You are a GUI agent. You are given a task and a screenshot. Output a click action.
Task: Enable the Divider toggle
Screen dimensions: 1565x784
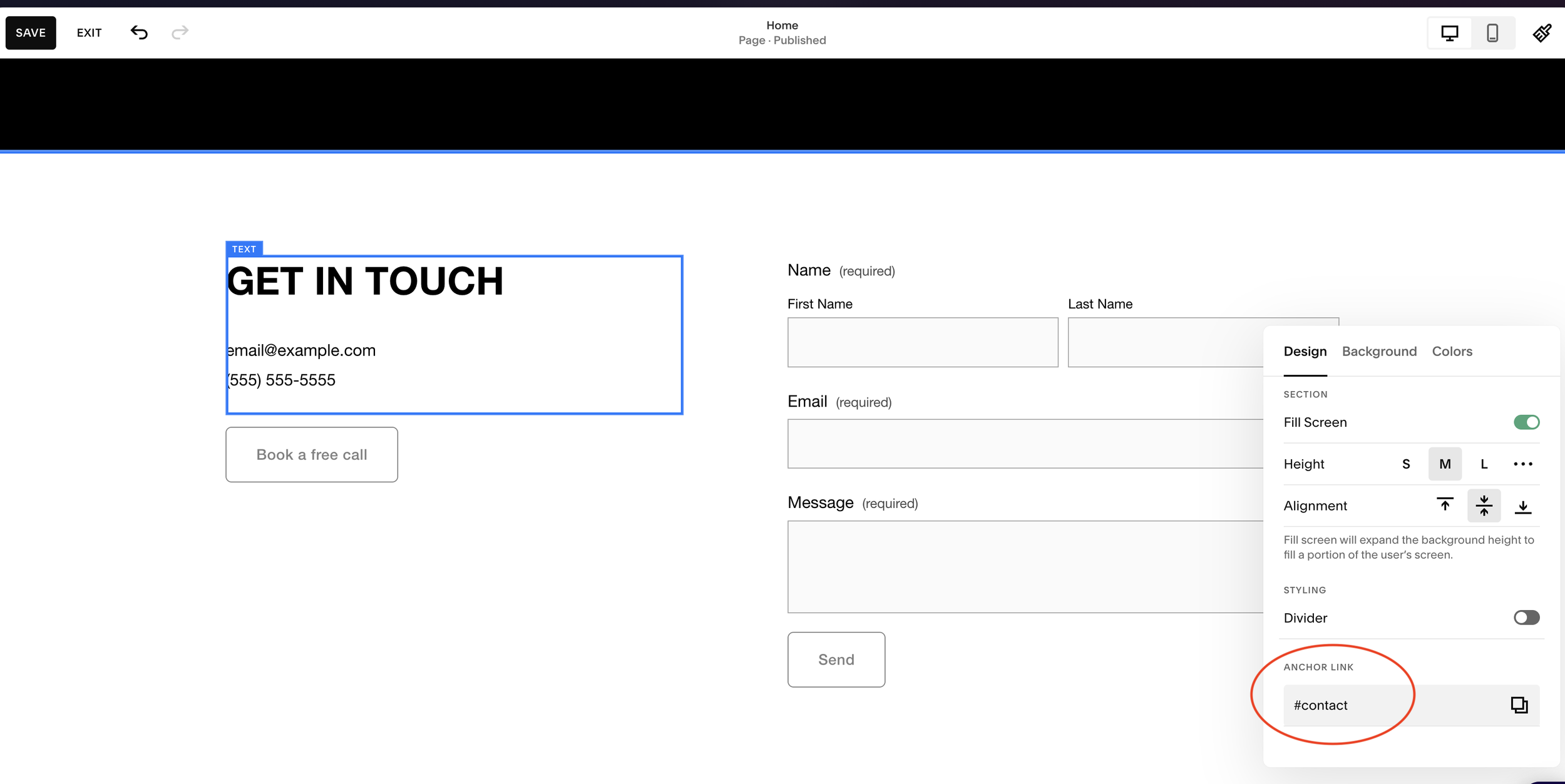coord(1526,618)
